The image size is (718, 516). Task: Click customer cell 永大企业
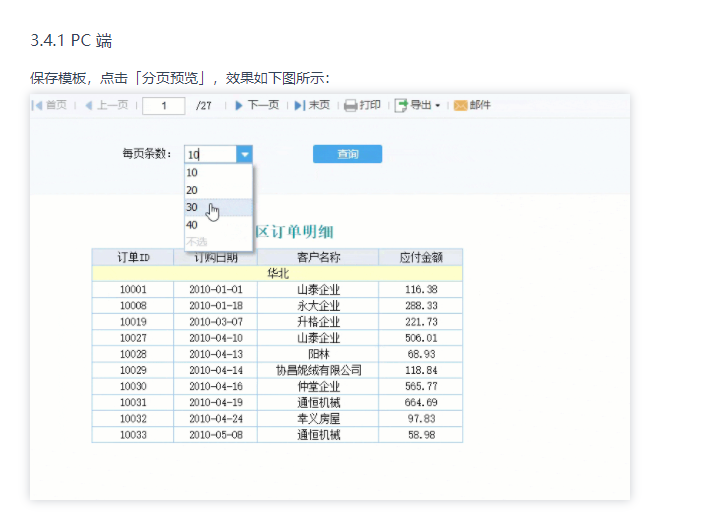tap(318, 305)
